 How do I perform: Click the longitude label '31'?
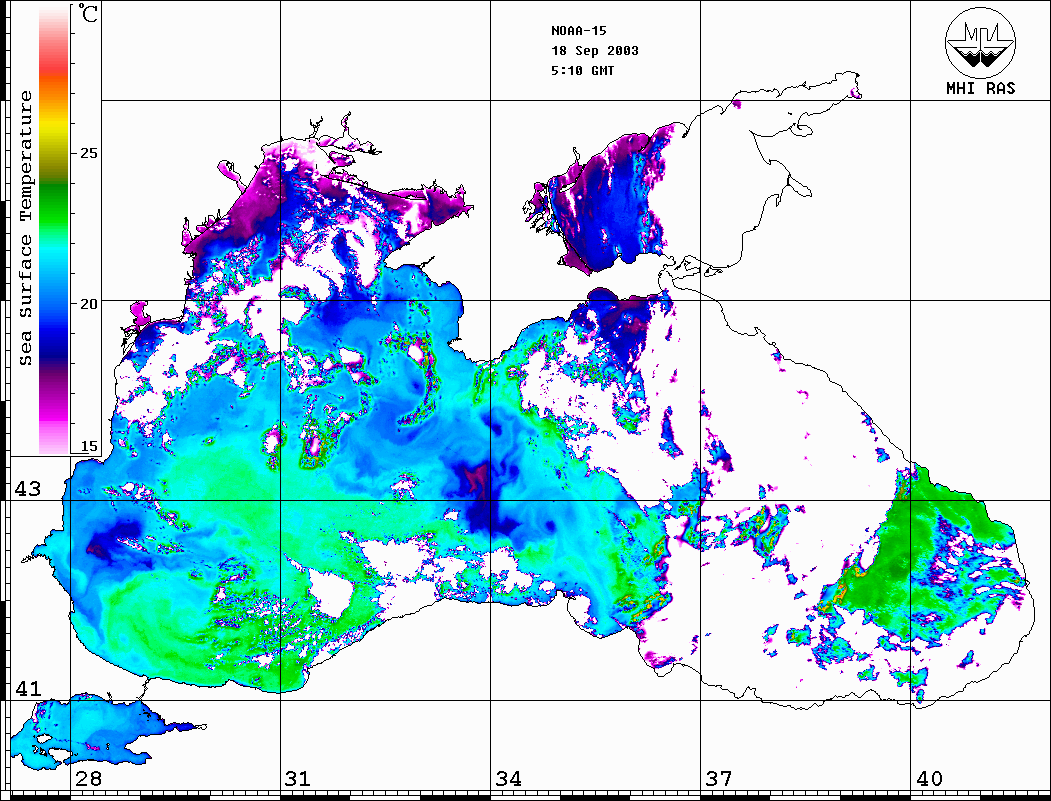tap(298, 778)
